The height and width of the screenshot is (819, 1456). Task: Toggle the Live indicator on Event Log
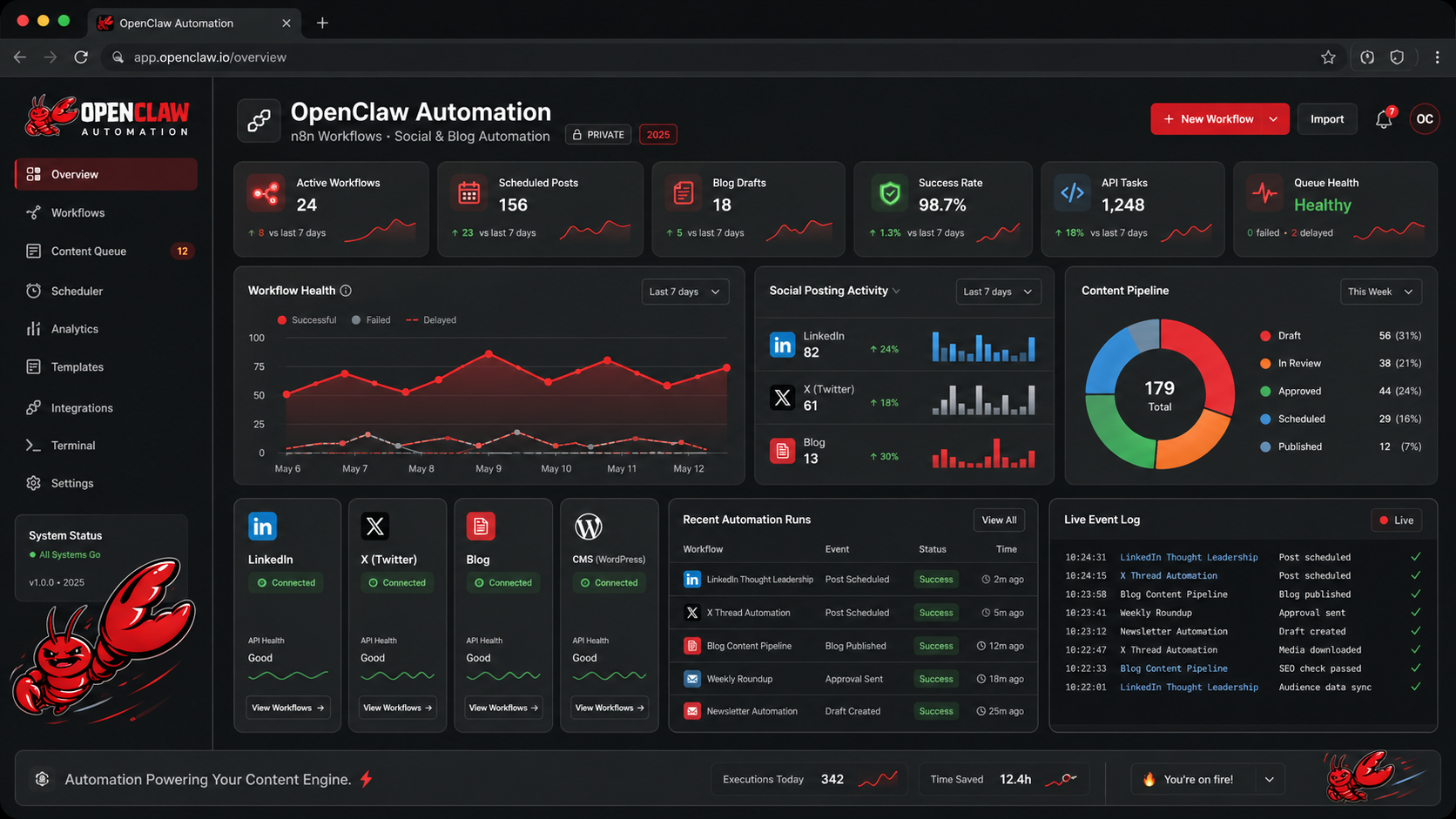coord(1396,520)
